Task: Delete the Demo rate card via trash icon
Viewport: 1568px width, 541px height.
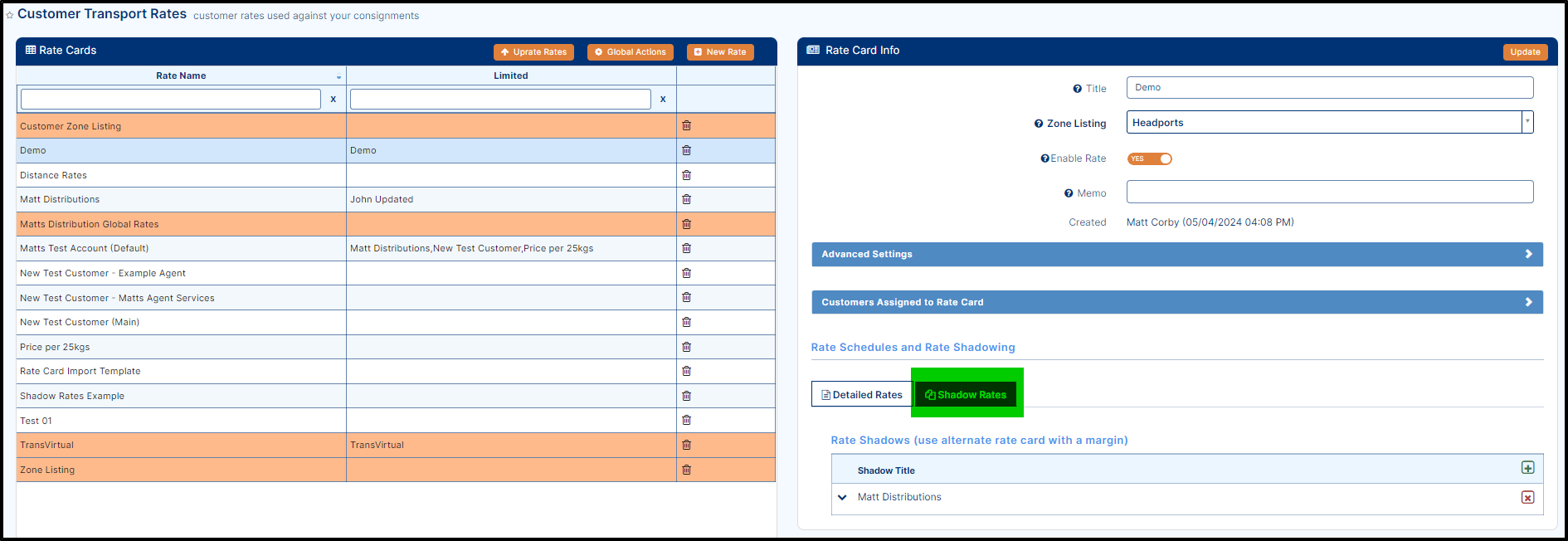Action: pos(686,150)
